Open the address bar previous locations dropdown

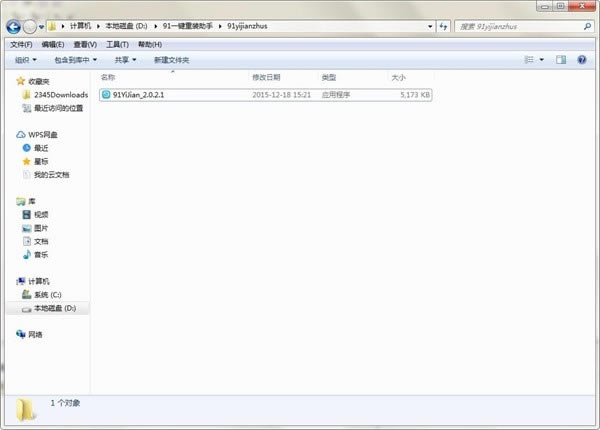pos(430,26)
